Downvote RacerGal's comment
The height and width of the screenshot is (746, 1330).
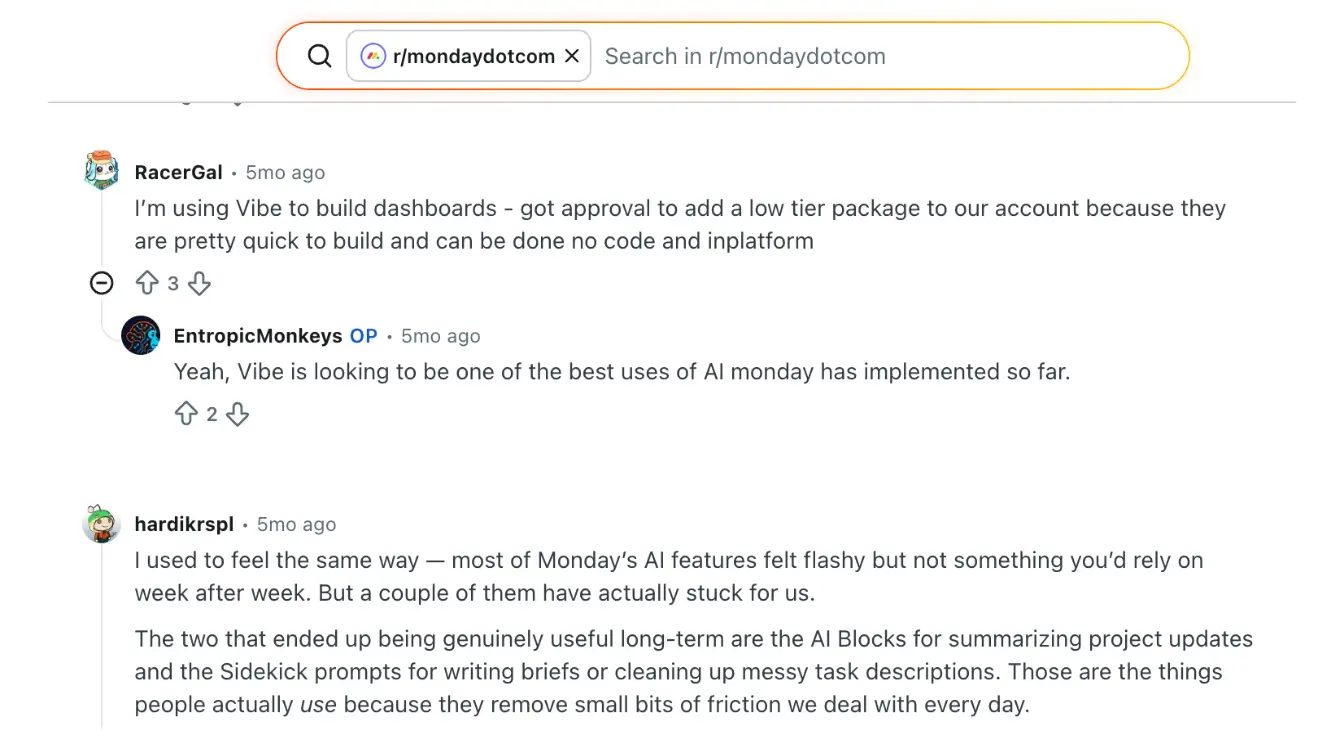[199, 283]
